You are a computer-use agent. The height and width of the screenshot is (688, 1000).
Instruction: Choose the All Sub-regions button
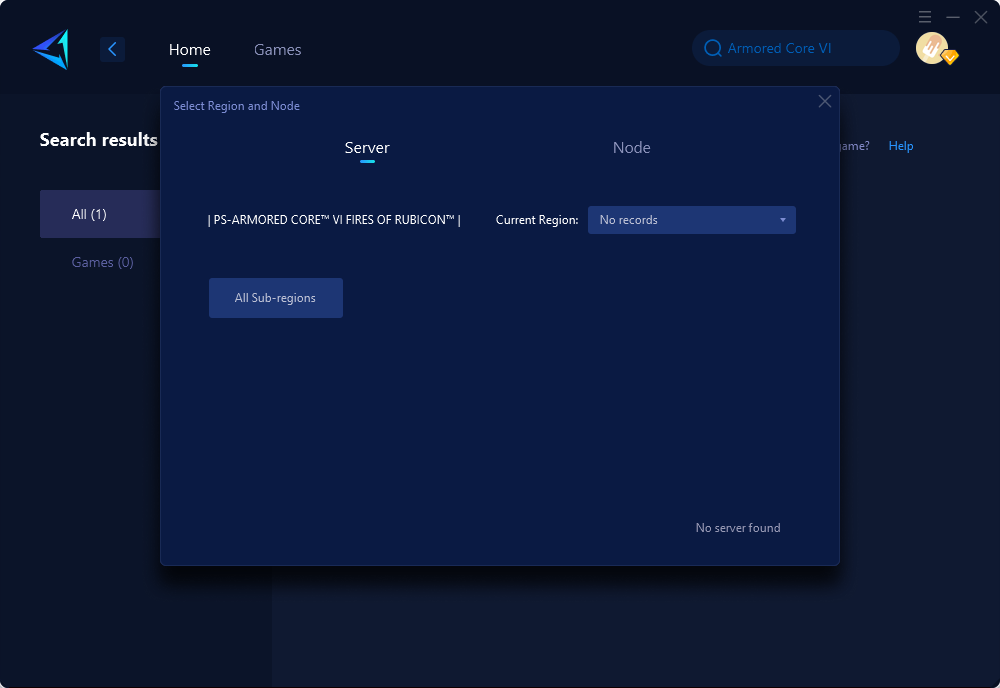(x=276, y=298)
